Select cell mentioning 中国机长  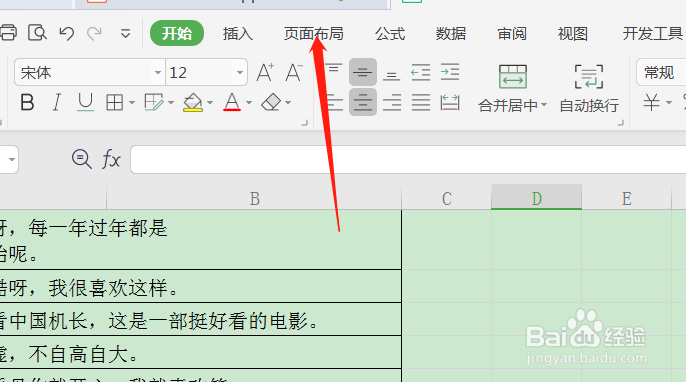pos(200,320)
